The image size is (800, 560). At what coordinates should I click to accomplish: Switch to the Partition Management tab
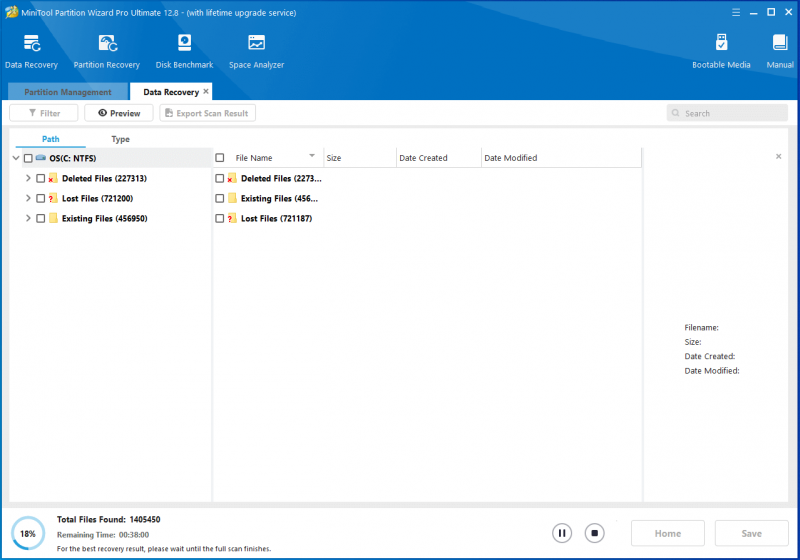coord(68,92)
